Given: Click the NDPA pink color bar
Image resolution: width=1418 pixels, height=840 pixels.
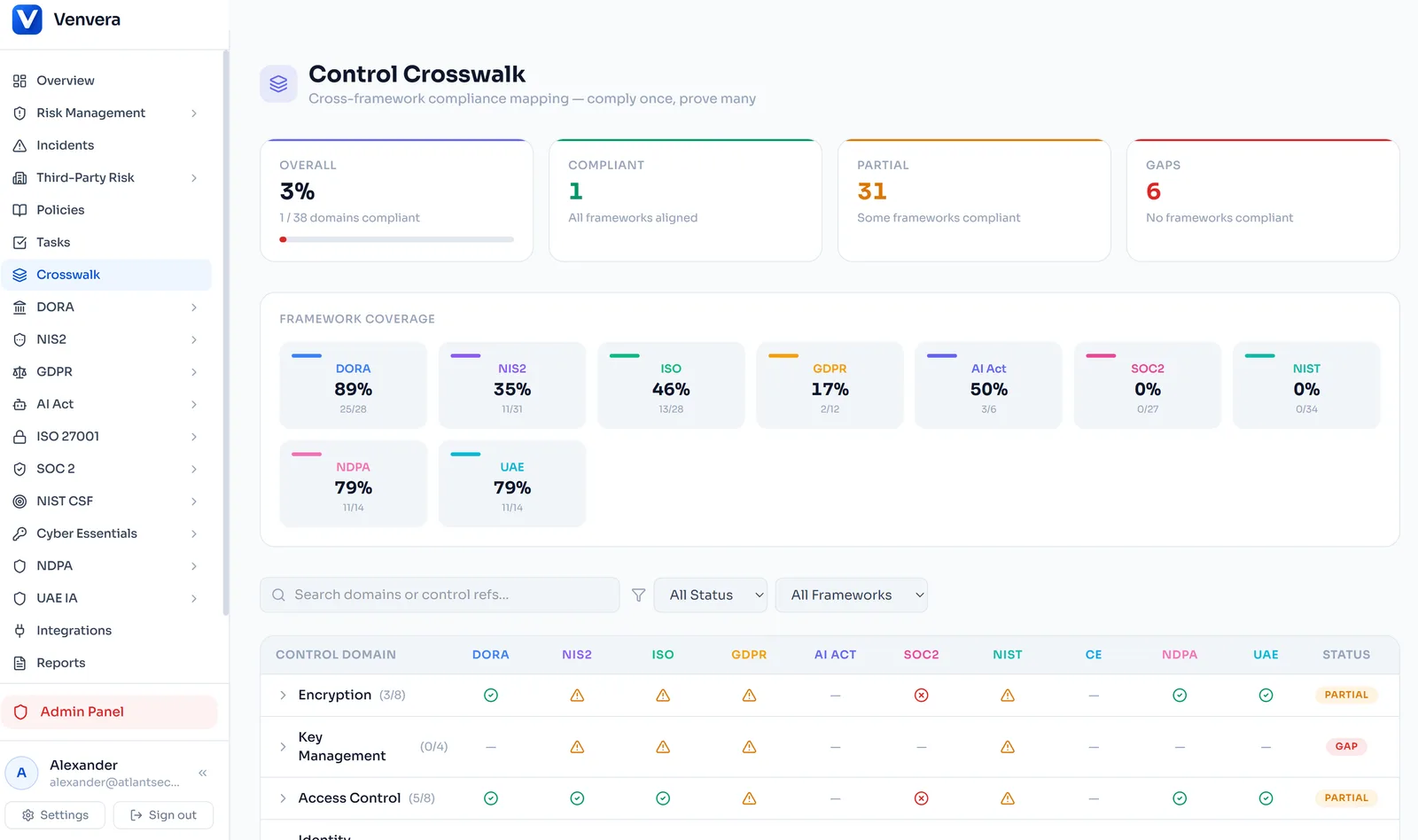Looking at the screenshot, I should coord(307,454).
